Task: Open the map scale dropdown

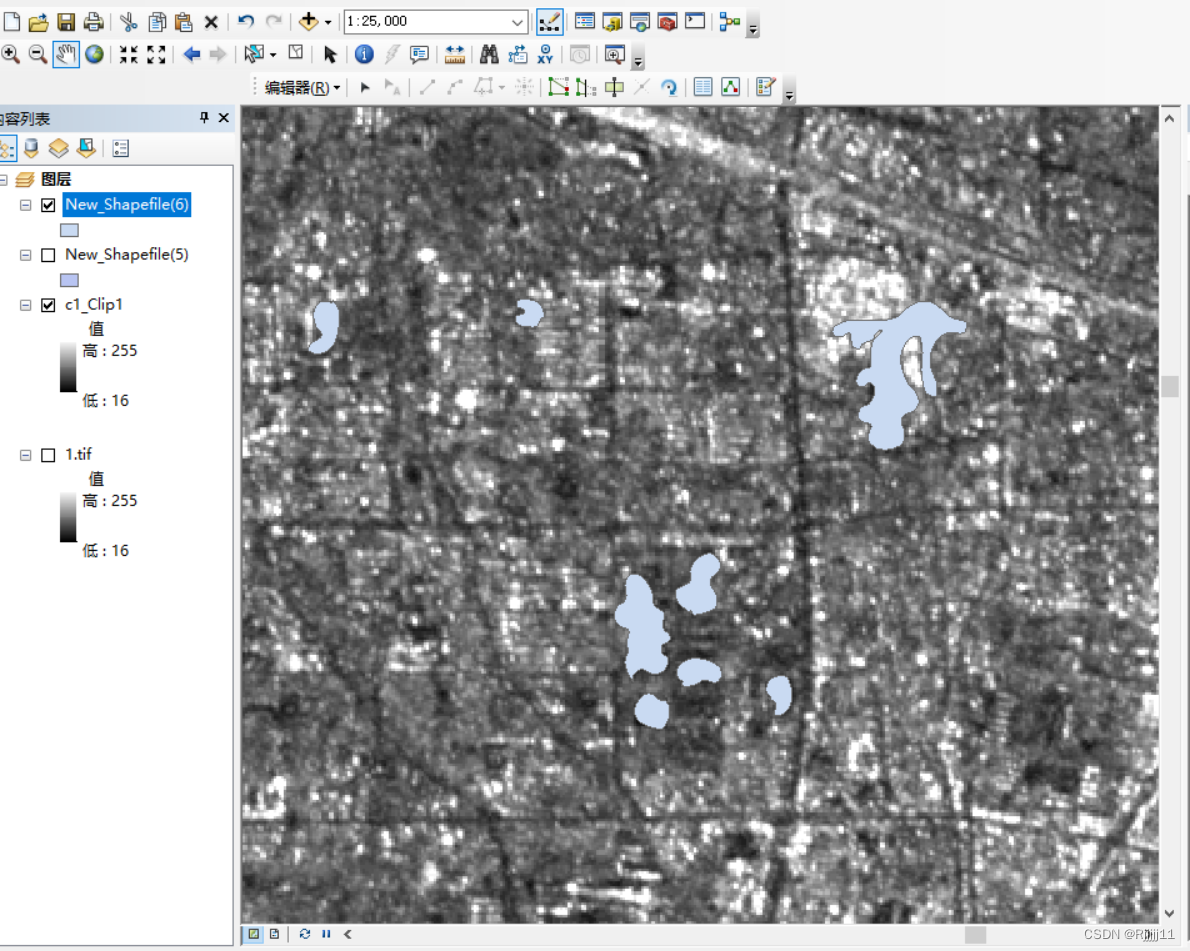Action: (x=518, y=21)
